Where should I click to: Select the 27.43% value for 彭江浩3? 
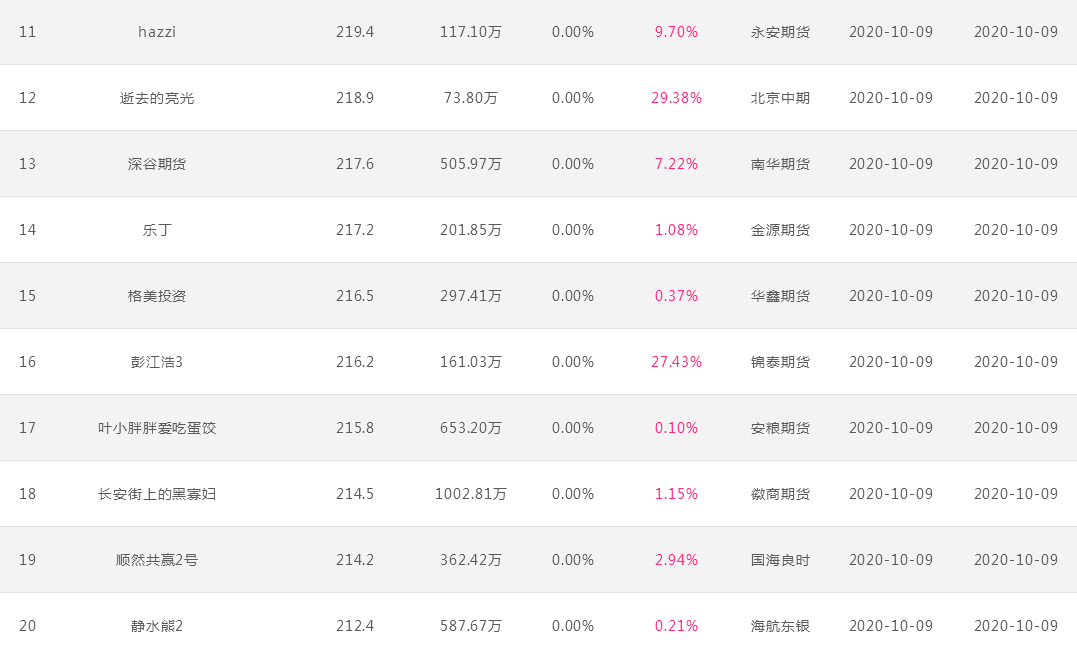coord(677,361)
